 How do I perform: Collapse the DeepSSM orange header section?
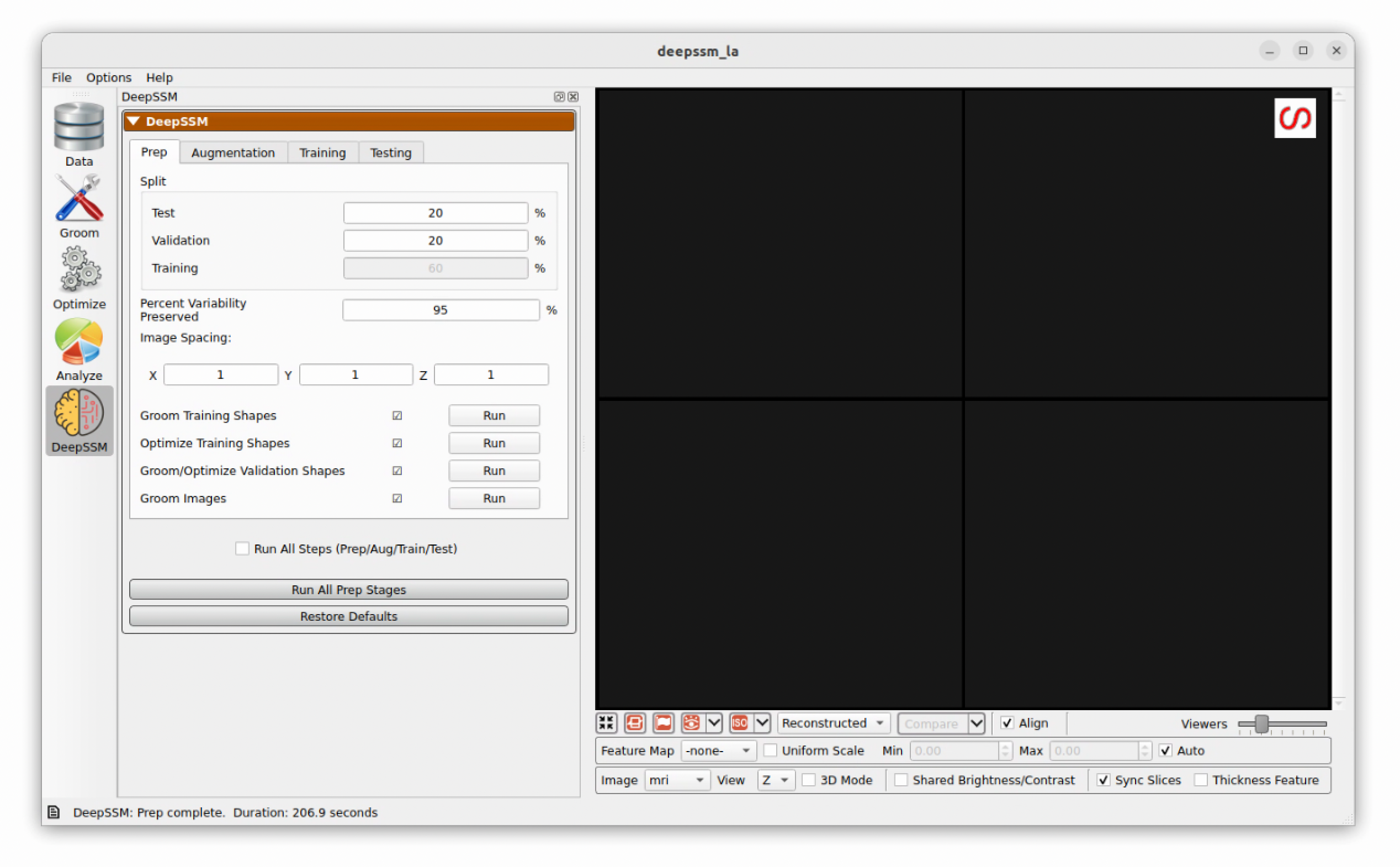click(x=349, y=121)
